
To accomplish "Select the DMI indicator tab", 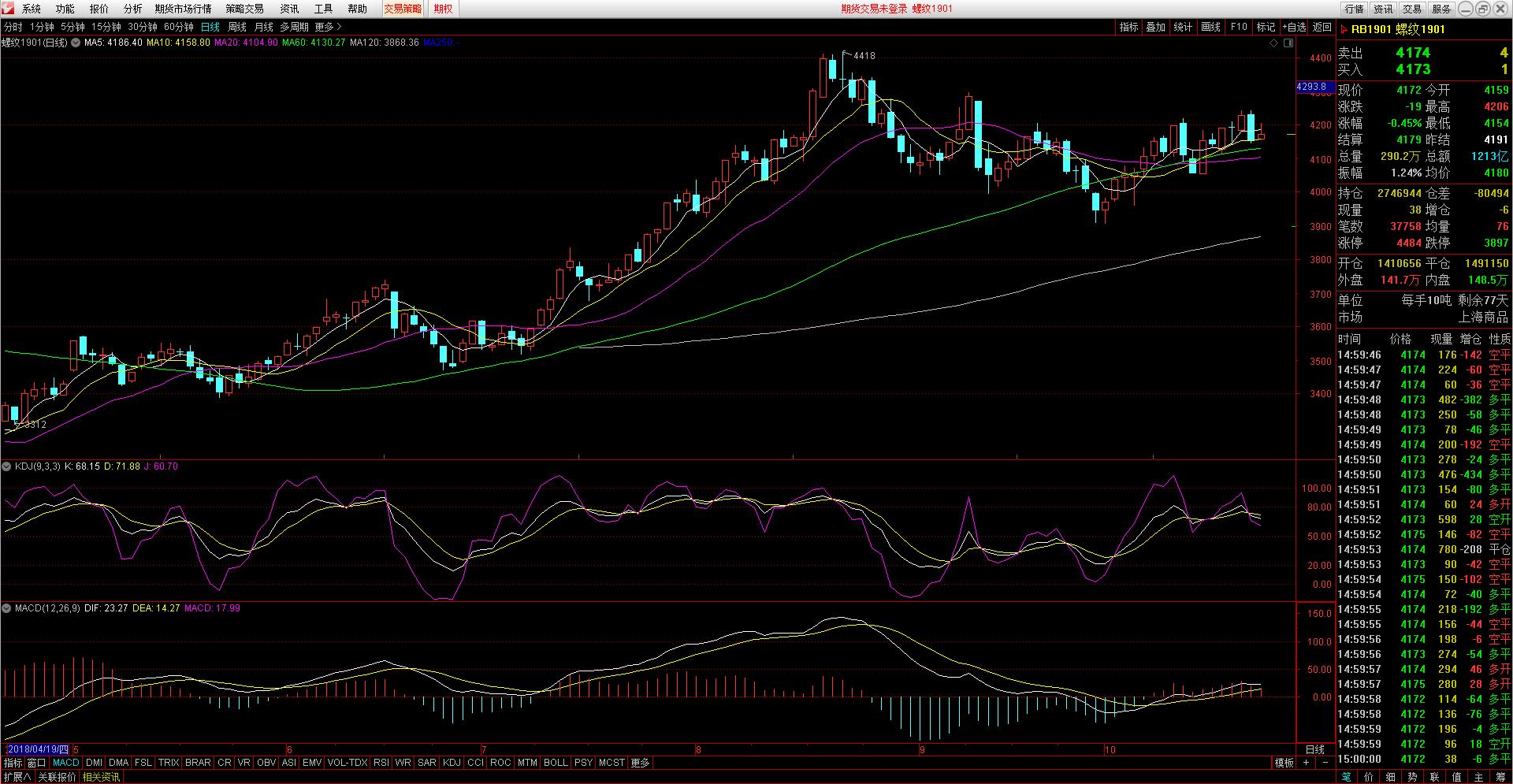I will click(94, 763).
